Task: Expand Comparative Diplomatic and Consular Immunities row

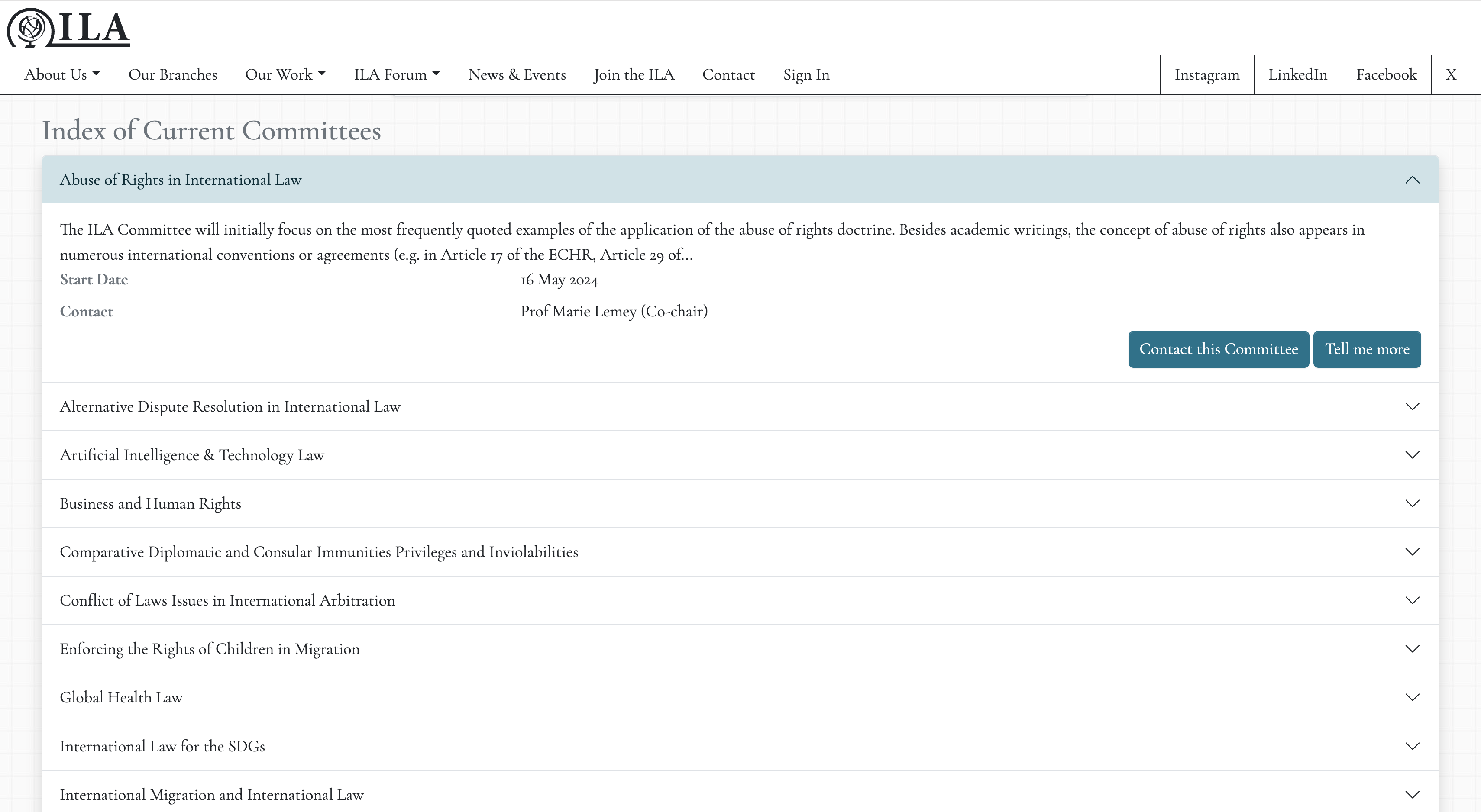Action: pos(740,552)
